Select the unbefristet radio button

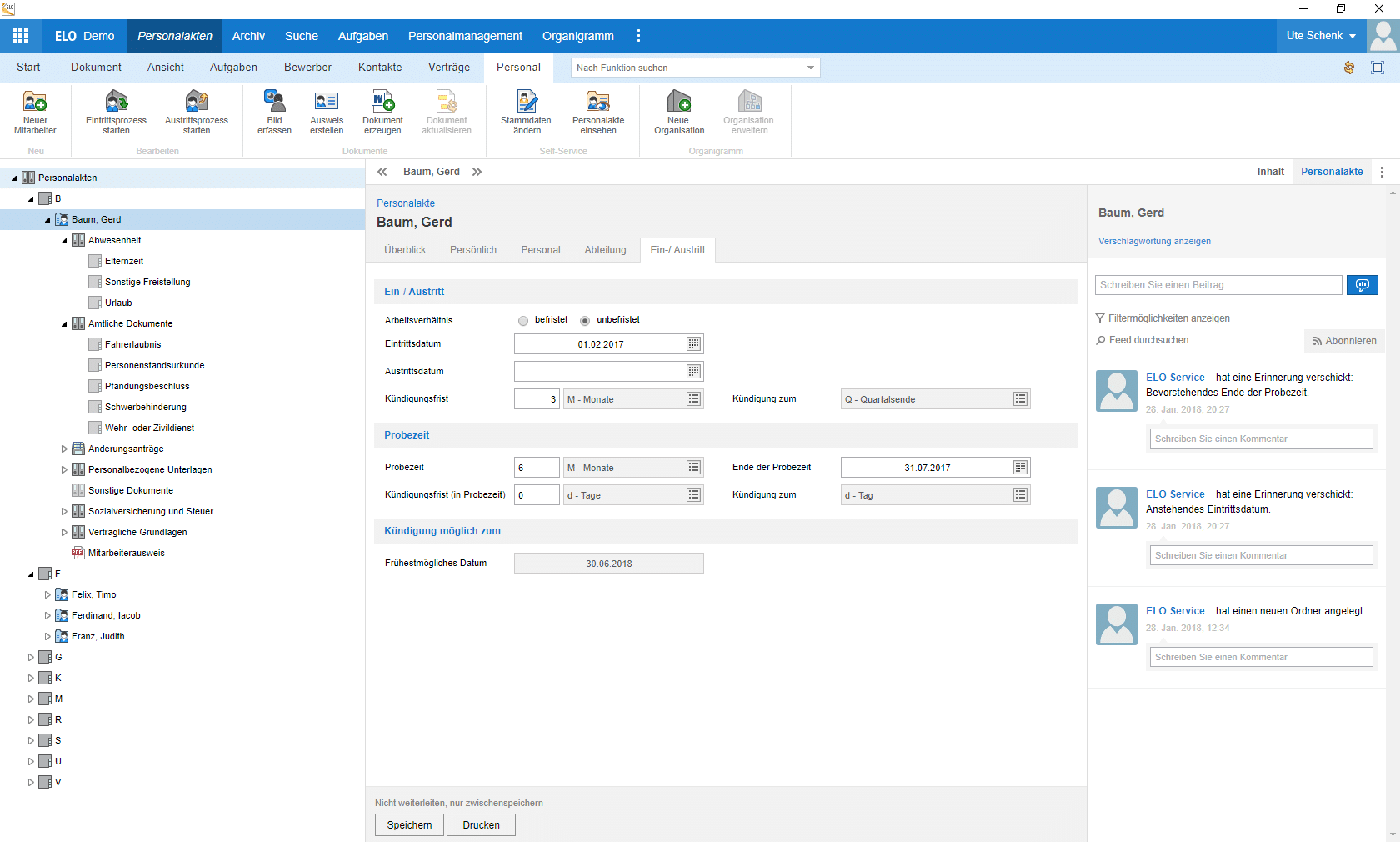click(585, 321)
